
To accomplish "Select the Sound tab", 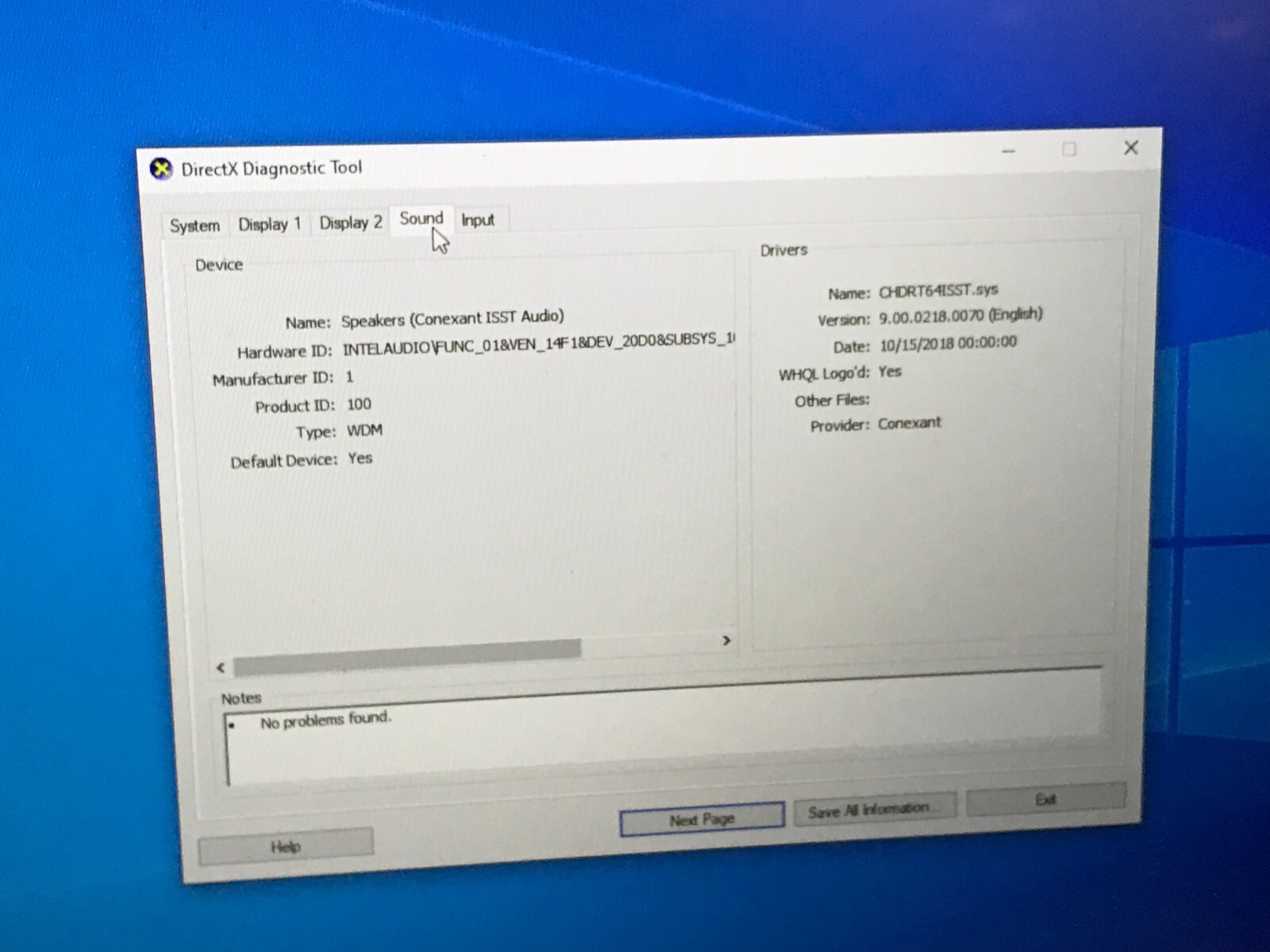I will [x=421, y=219].
